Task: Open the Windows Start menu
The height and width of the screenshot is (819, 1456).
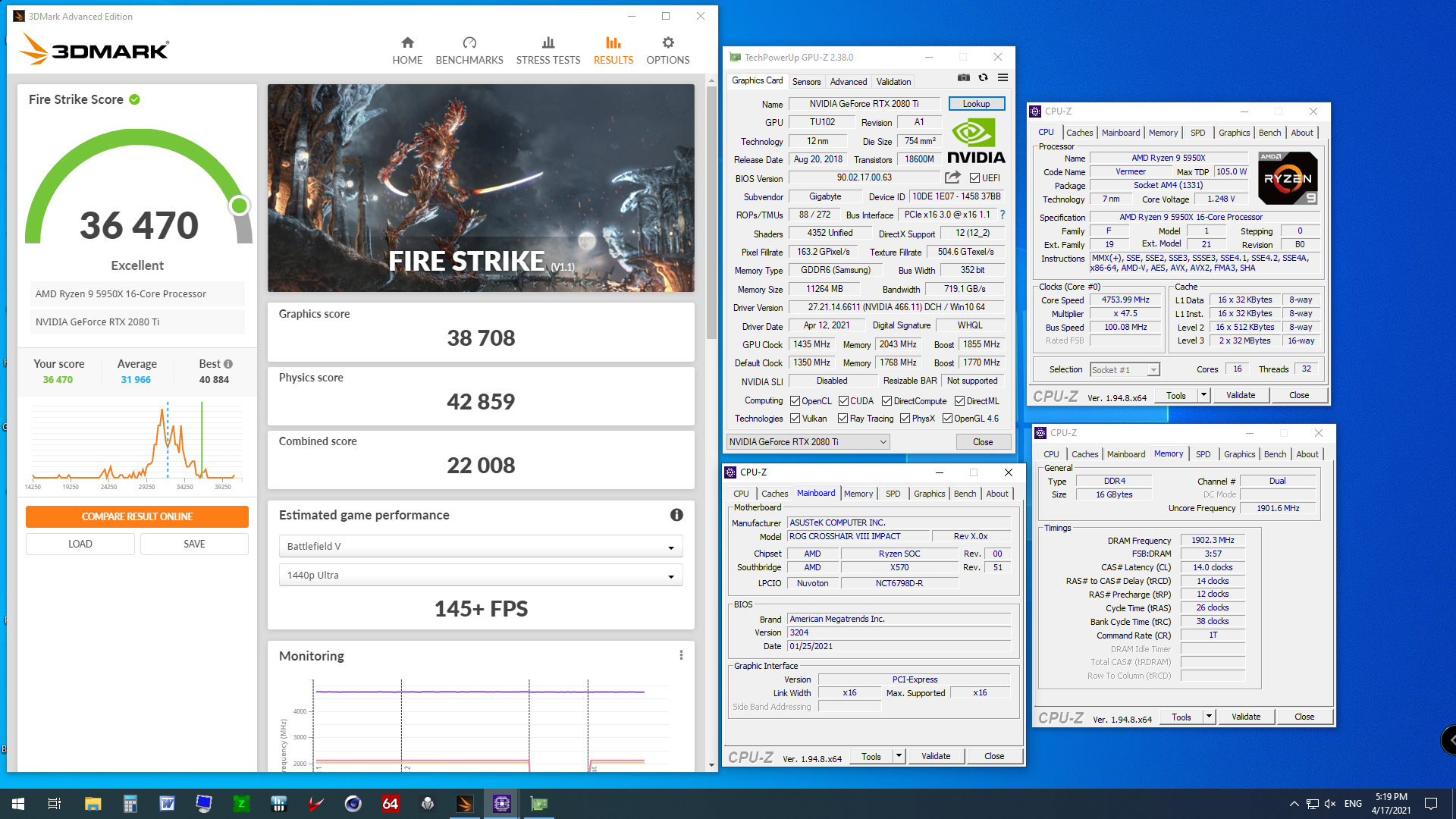Action: 18,804
